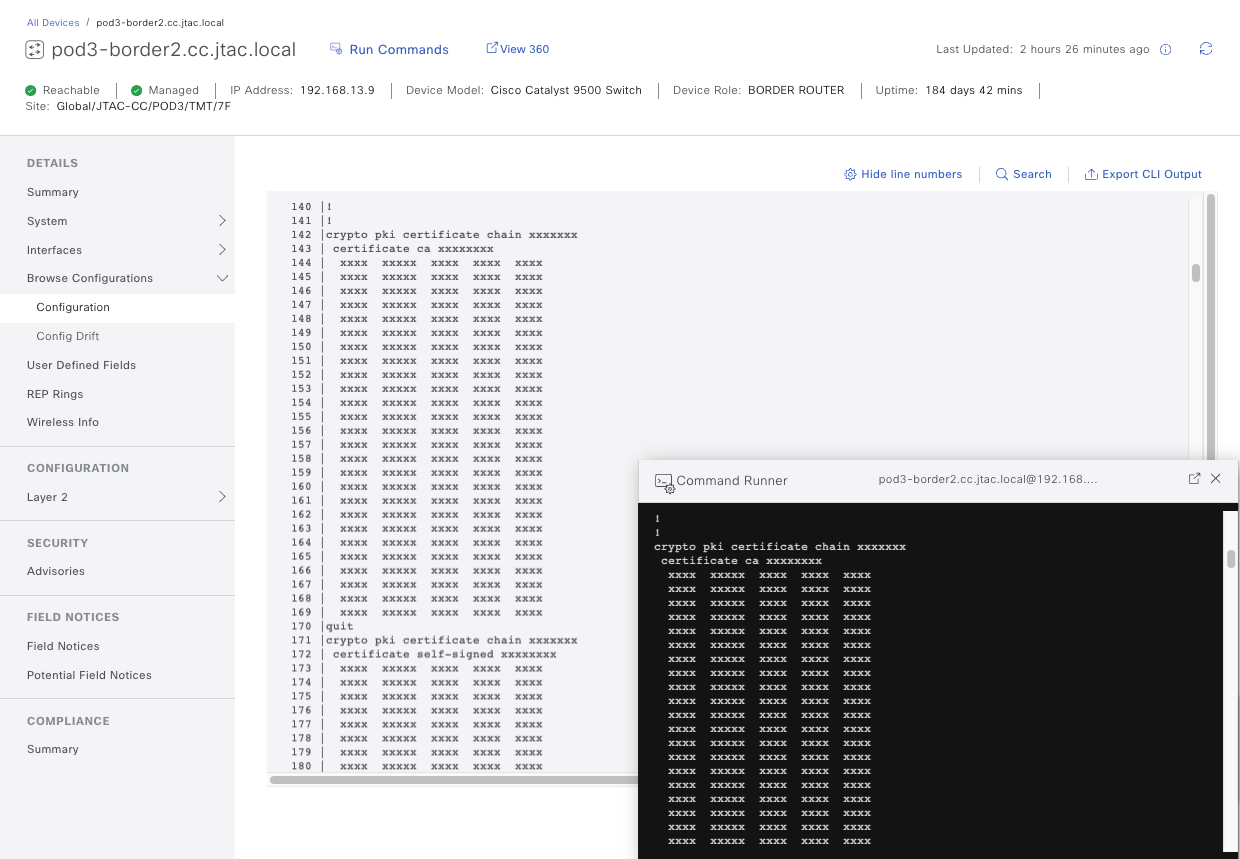Image resolution: width=1240 pixels, height=859 pixels.
Task: Click the Command Runner host title text
Action: click(x=988, y=480)
